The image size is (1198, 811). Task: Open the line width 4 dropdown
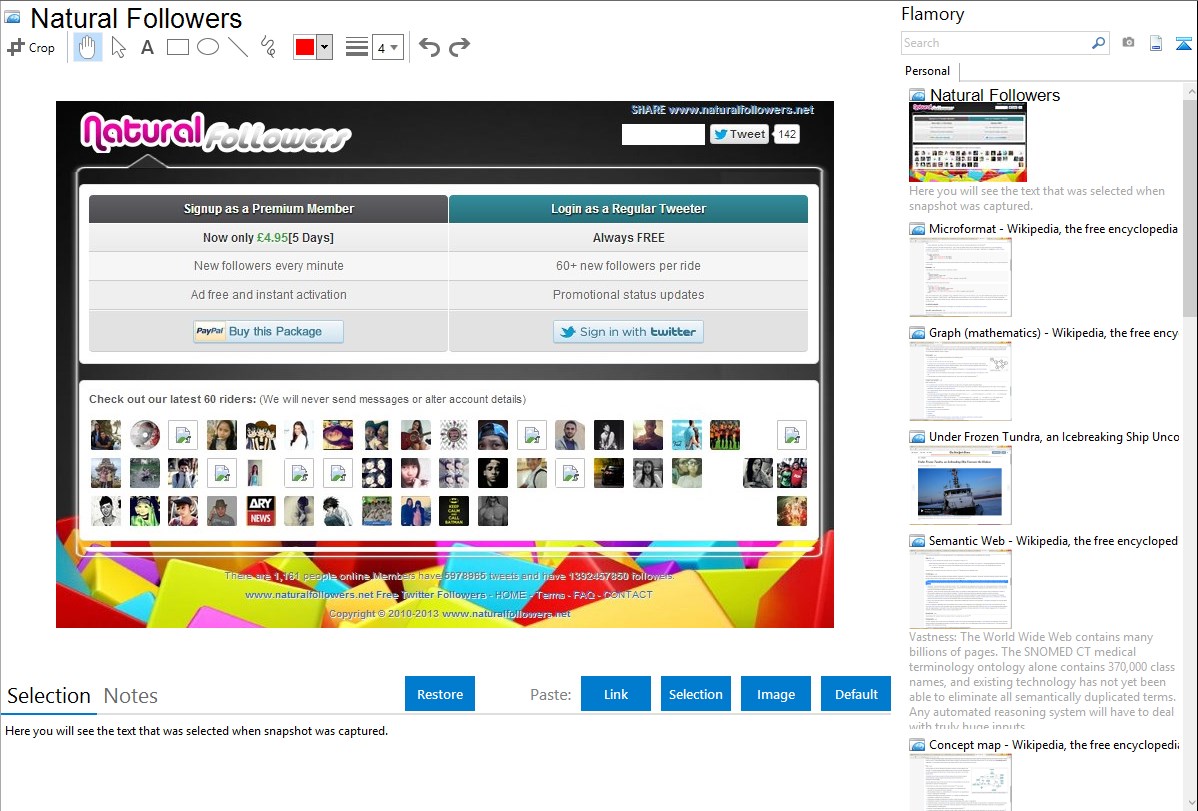click(388, 47)
